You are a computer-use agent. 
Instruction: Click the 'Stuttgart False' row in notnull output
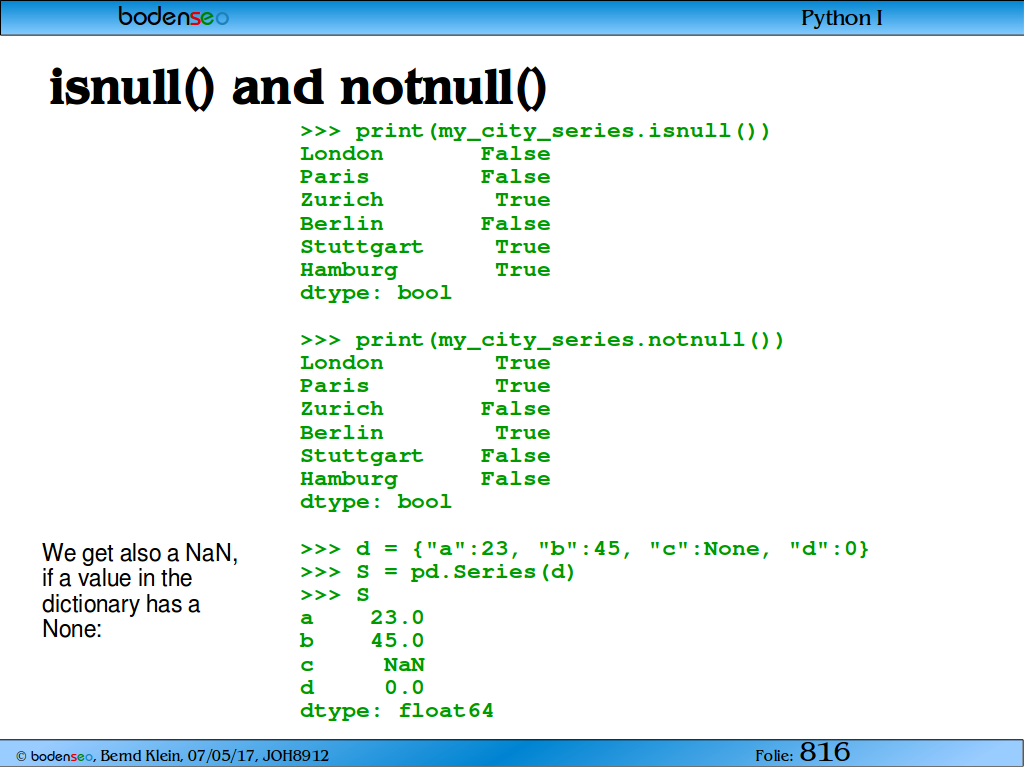click(x=425, y=456)
